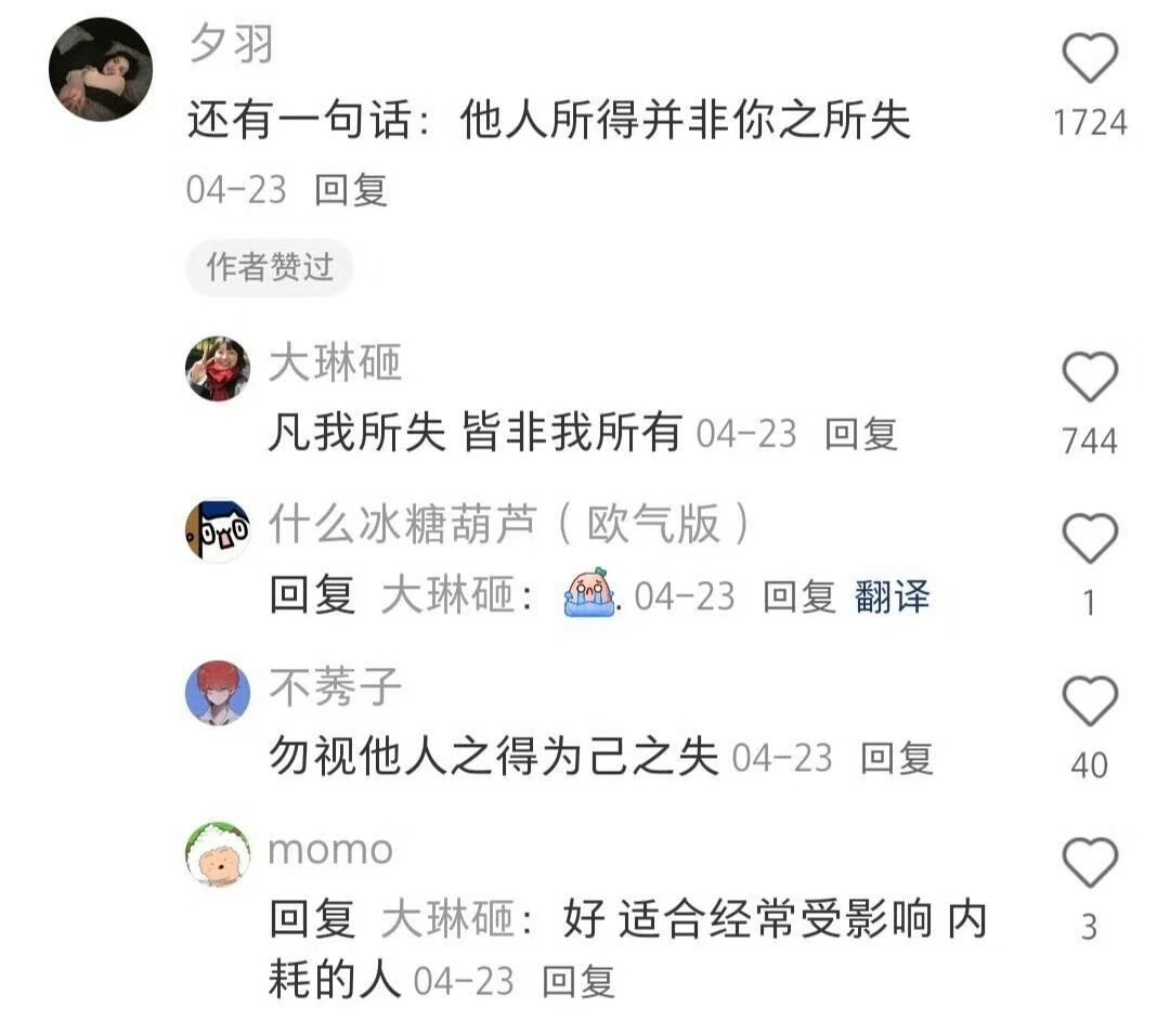Screen dimensions: 1170x1030
Task: Reply to 什么冰糖葫芦's emoji comment
Action: pyautogui.click(x=799, y=596)
